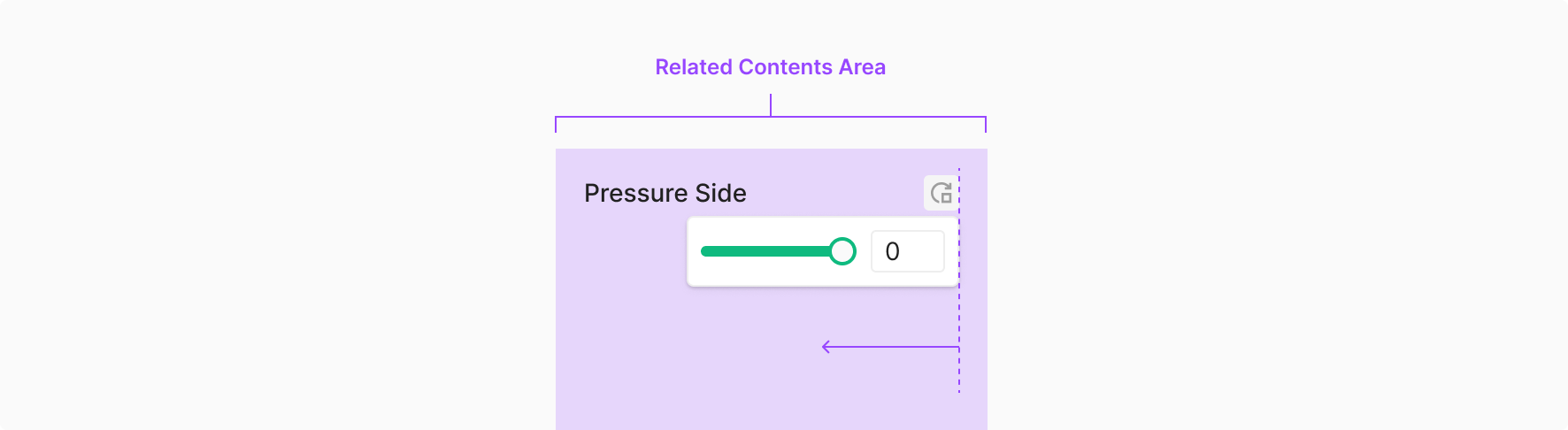The height and width of the screenshot is (430, 1568).
Task: Click the word "Related" in the heading
Action: [694, 67]
